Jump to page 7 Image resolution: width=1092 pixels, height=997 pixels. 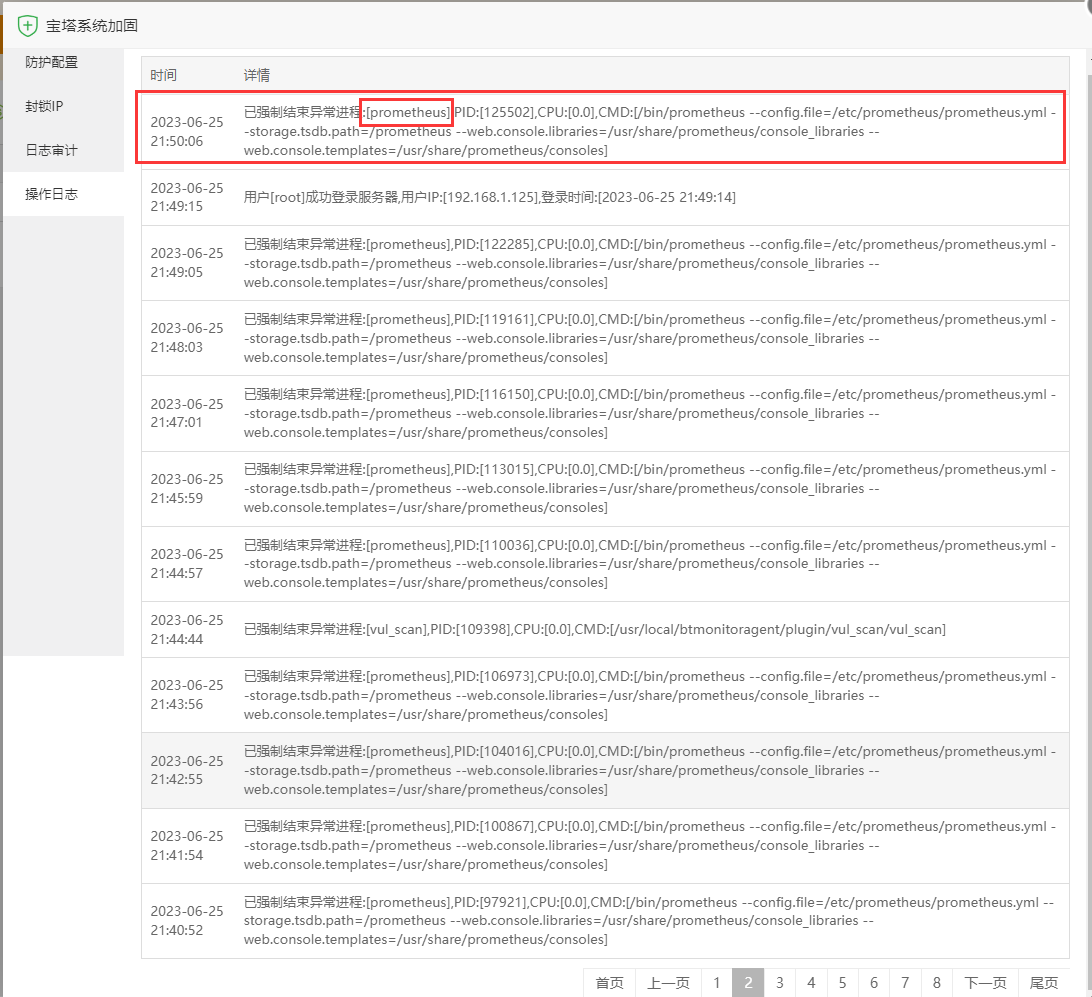click(905, 983)
